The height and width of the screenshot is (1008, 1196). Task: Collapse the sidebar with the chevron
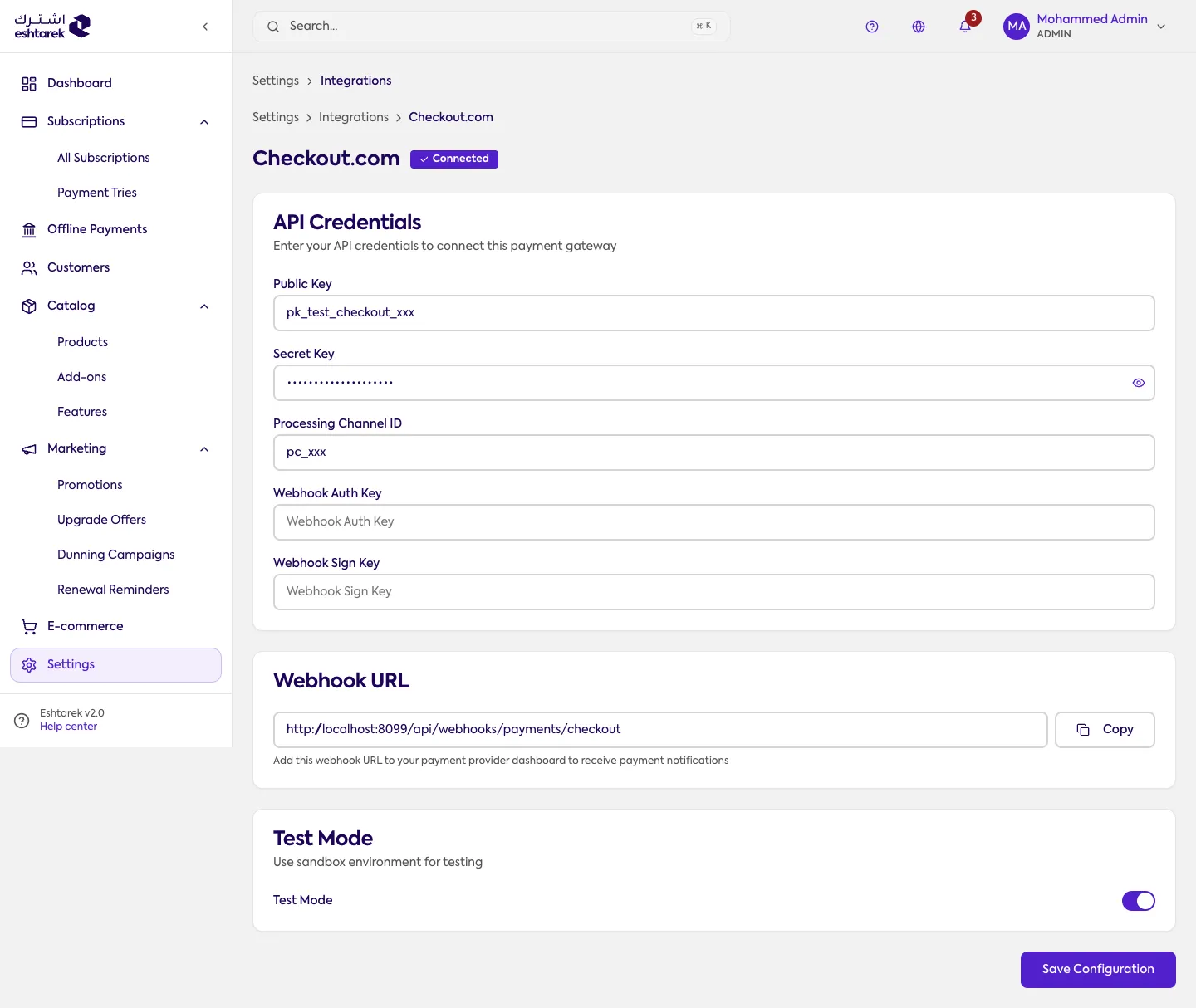(x=205, y=27)
